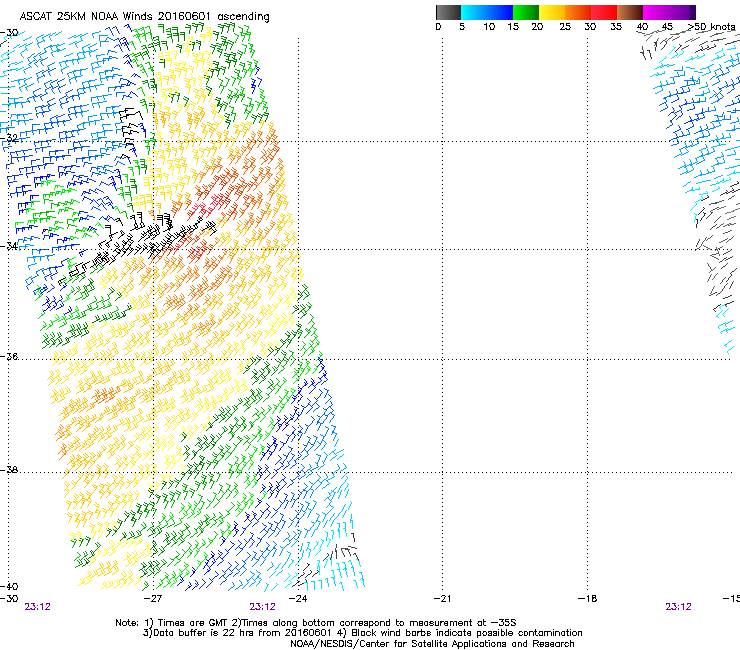This screenshot has height=650, width=740.
Task: Click the yellow 20–25 knots color segment
Action: click(552, 12)
